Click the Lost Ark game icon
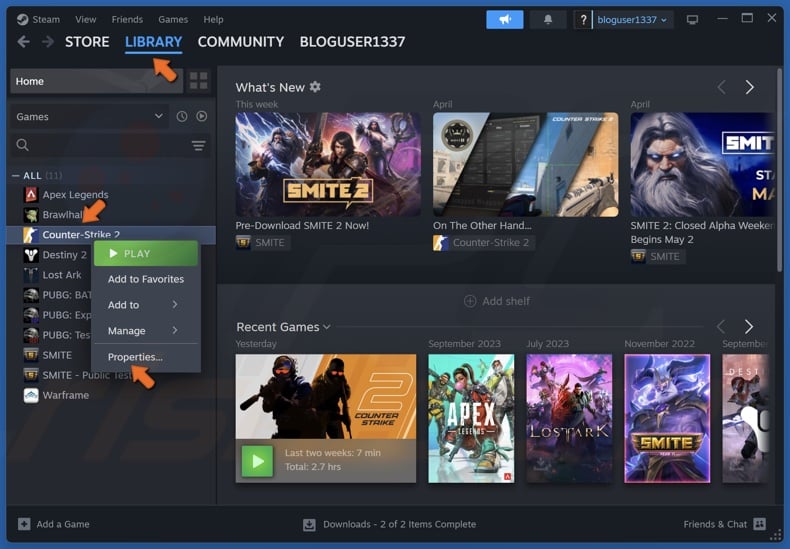The height and width of the screenshot is (549, 790). click(x=31, y=275)
